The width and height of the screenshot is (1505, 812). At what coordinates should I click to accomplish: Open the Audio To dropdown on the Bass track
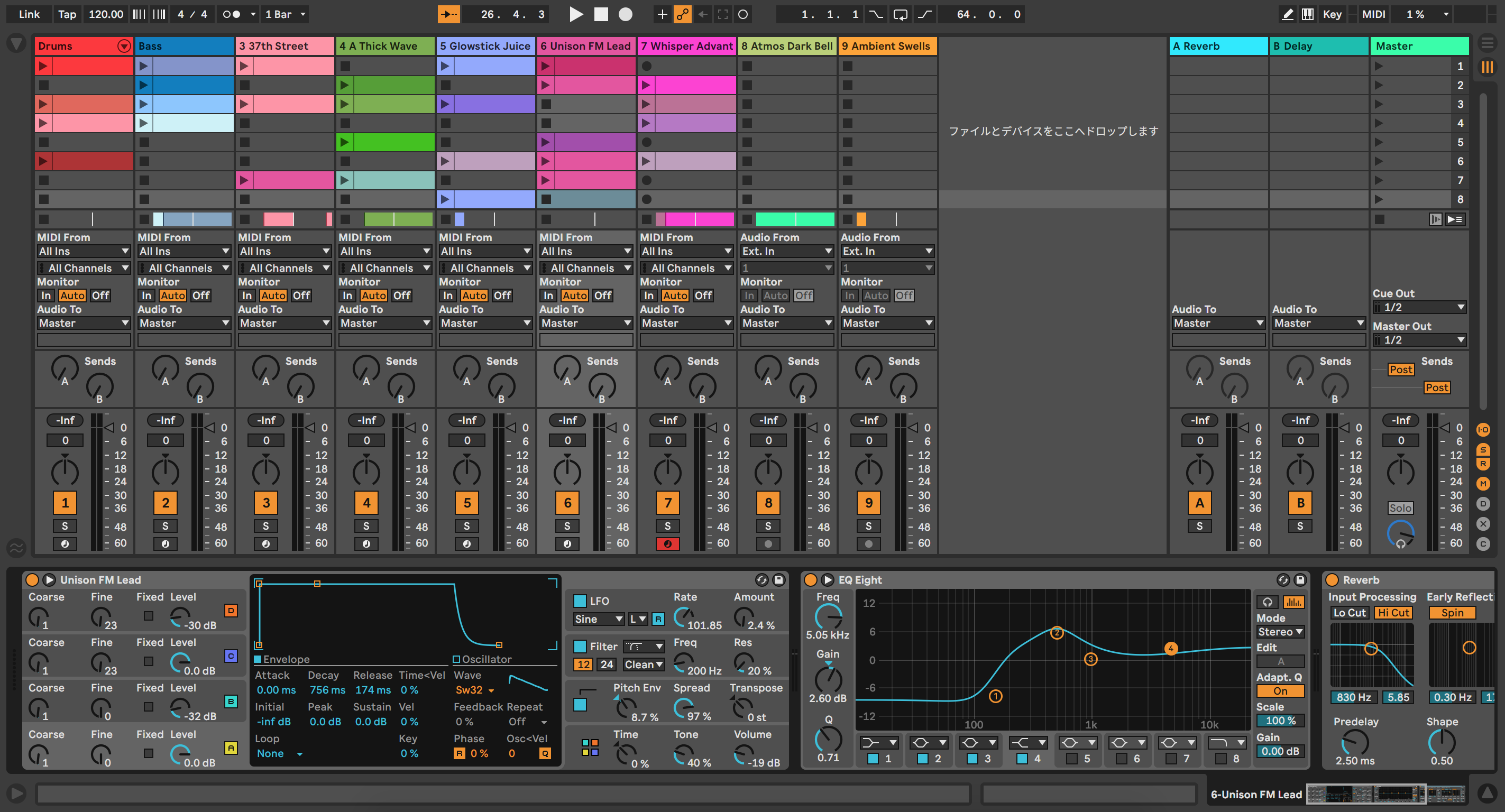tap(184, 322)
